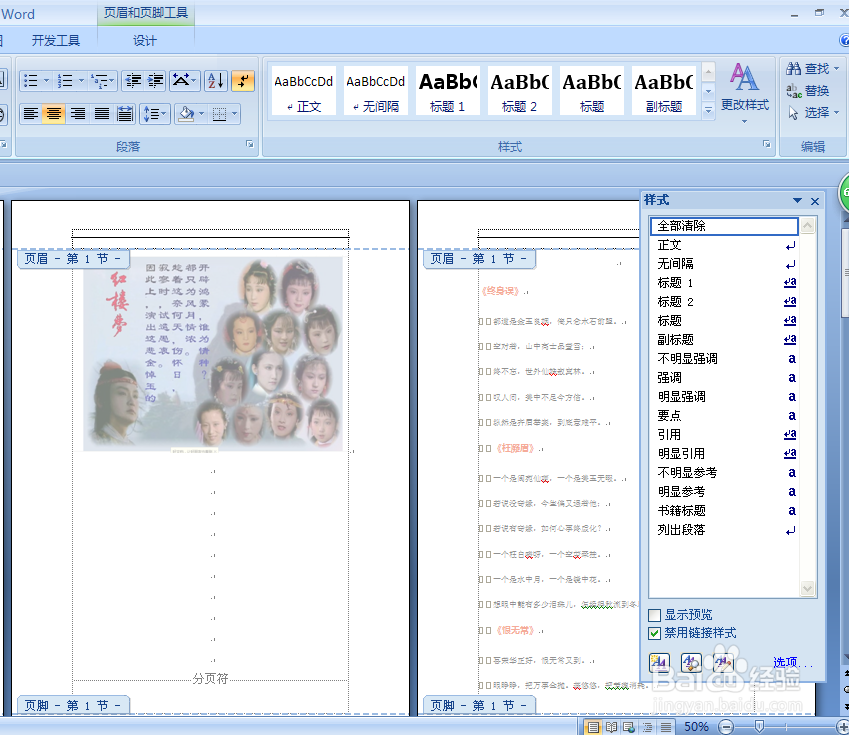Adjust the zoom slider handle
The image size is (849, 735).
(x=759, y=726)
